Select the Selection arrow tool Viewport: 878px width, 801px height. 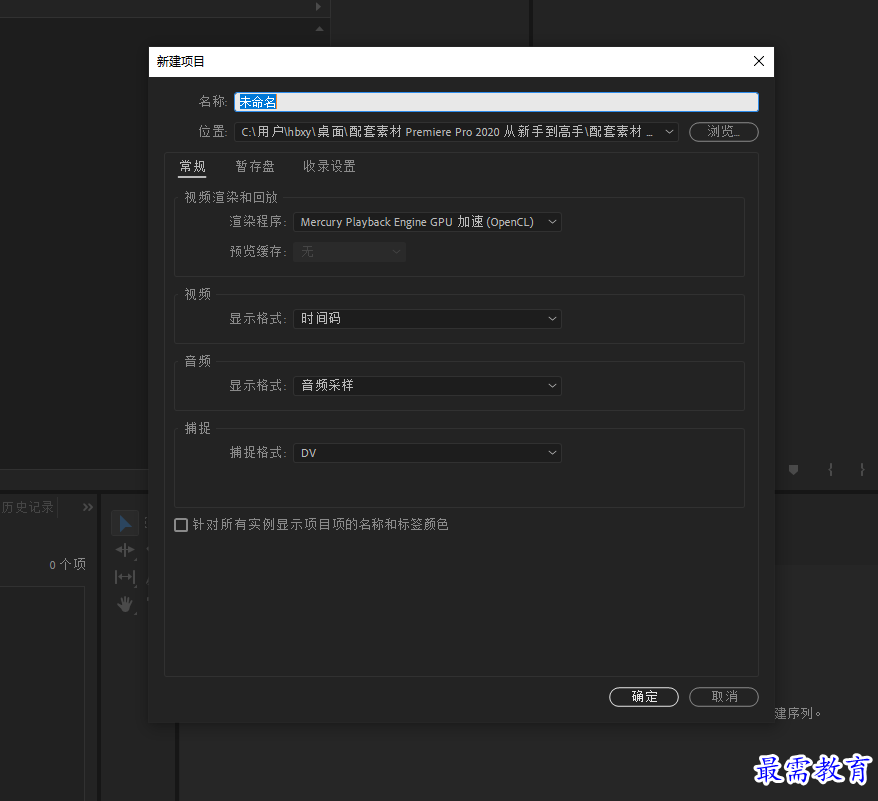pos(125,524)
